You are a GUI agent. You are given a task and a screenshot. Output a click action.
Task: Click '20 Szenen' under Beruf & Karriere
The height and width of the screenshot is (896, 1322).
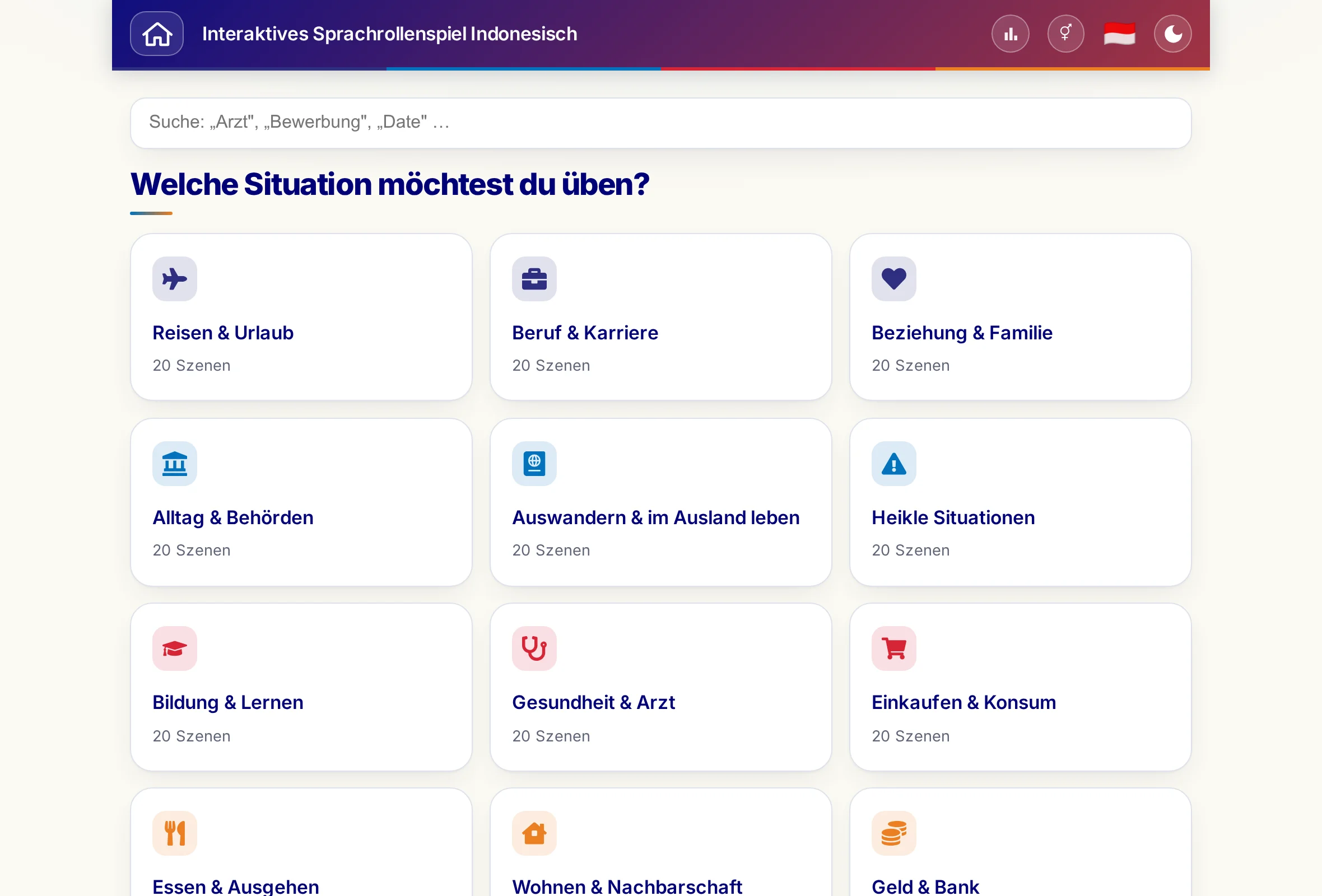pos(551,366)
